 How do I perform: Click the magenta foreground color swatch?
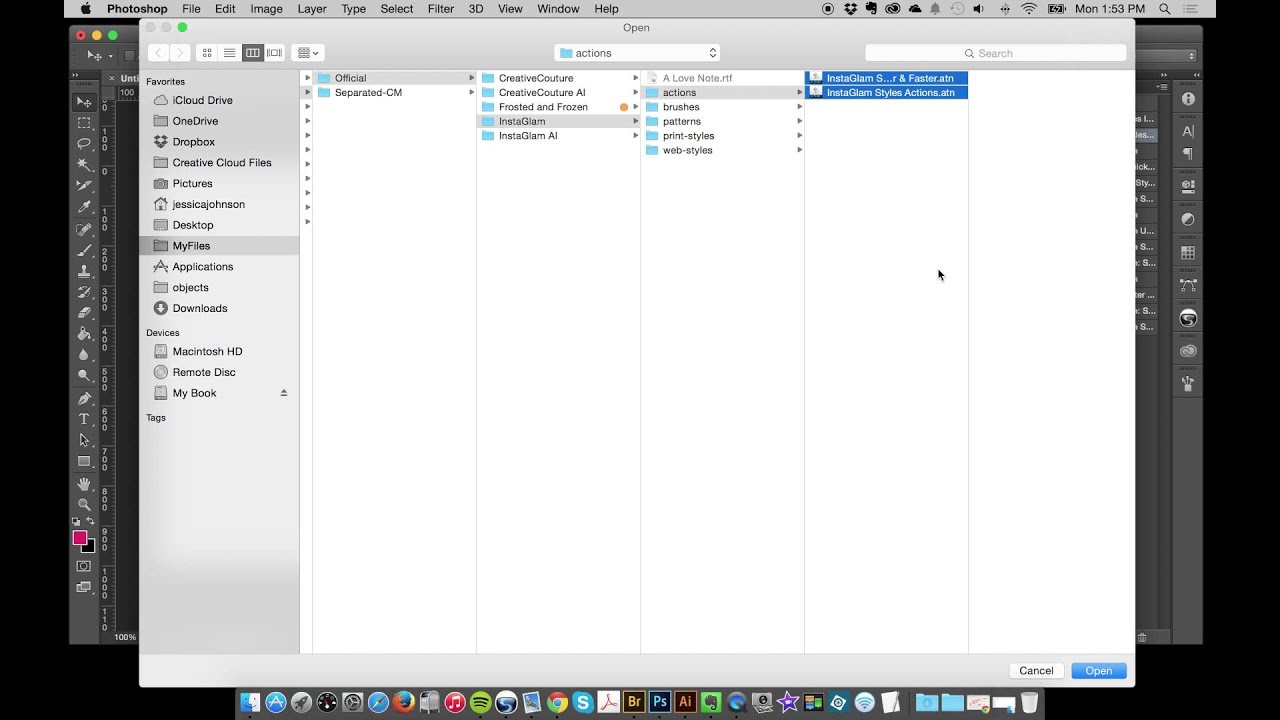80,538
